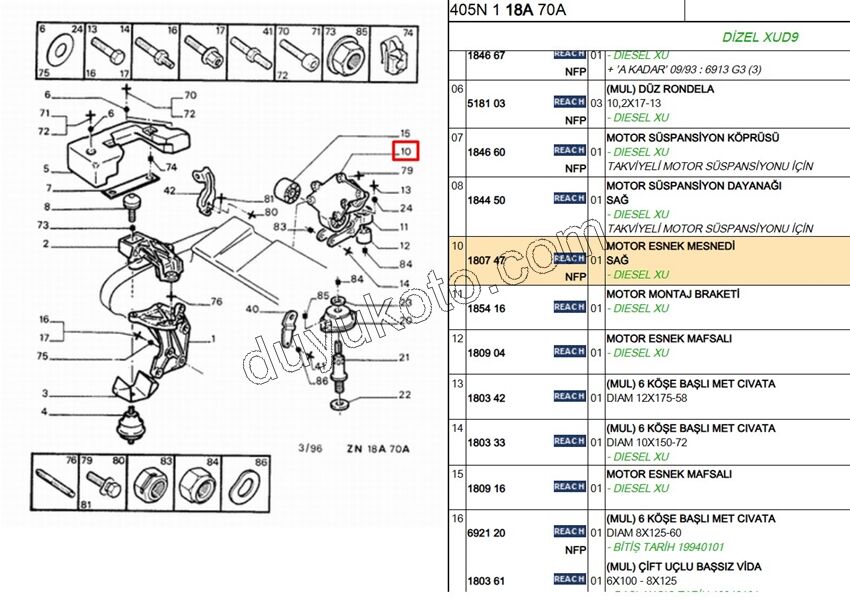Click the red-boxed callout number 10
The image size is (850, 601).
pyautogui.click(x=405, y=152)
